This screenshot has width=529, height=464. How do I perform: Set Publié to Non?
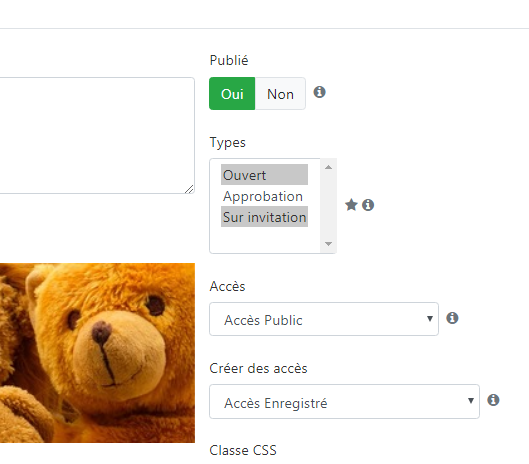pyautogui.click(x=280, y=93)
